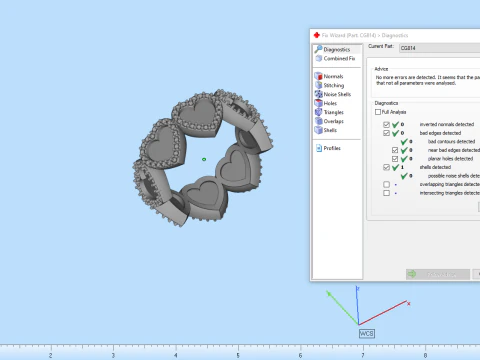
Task: Click ruler mark 5 at bottom
Action: pyautogui.click(x=238, y=356)
